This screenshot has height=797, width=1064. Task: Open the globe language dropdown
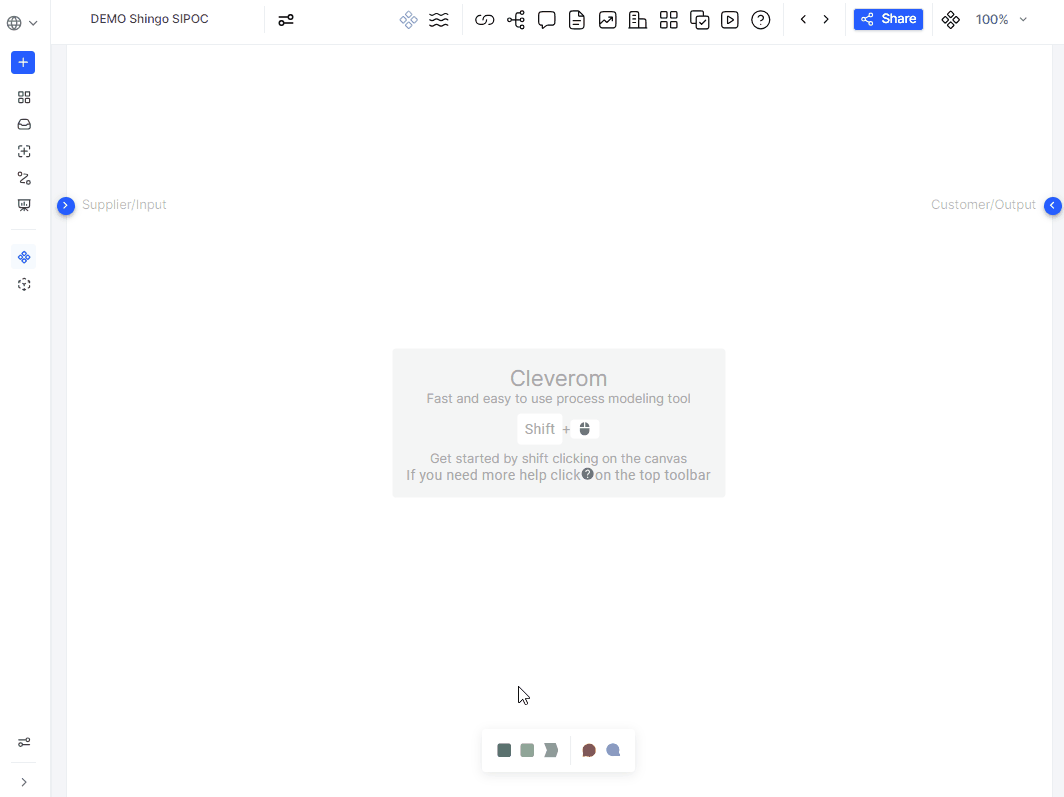coord(22,23)
